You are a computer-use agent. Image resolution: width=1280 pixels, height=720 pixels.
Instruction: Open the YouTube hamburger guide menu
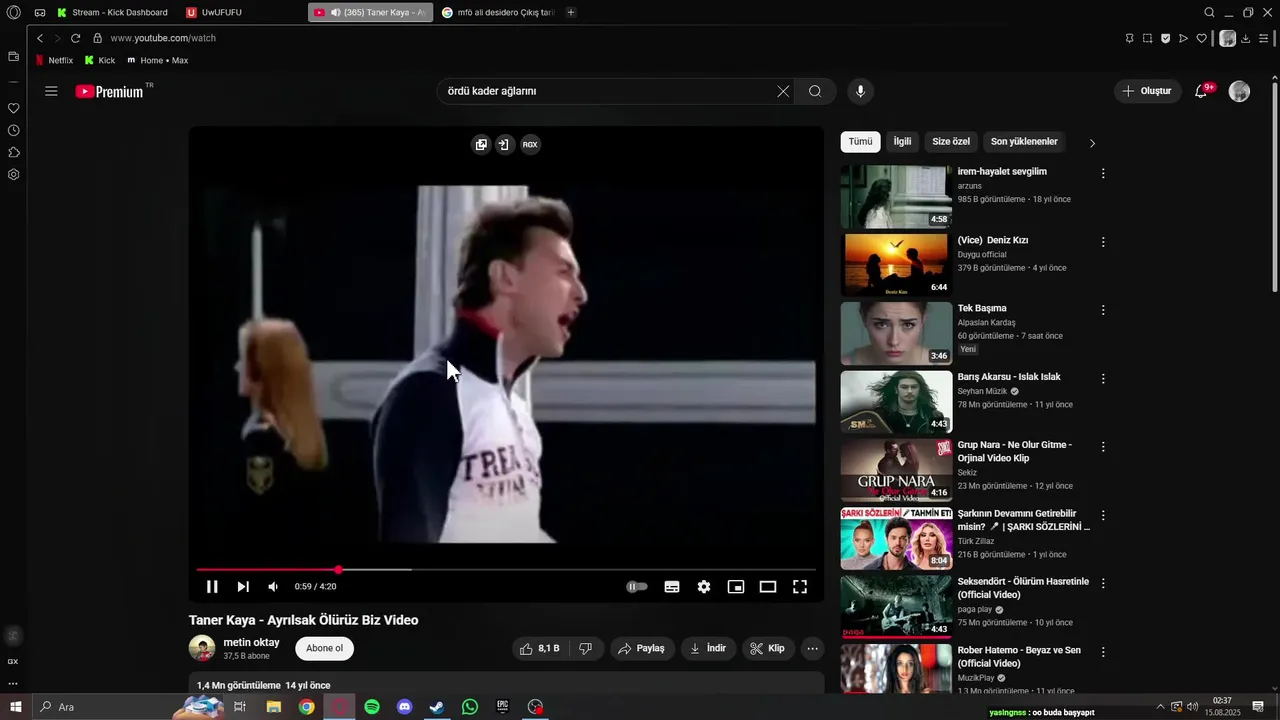pyautogui.click(x=51, y=91)
